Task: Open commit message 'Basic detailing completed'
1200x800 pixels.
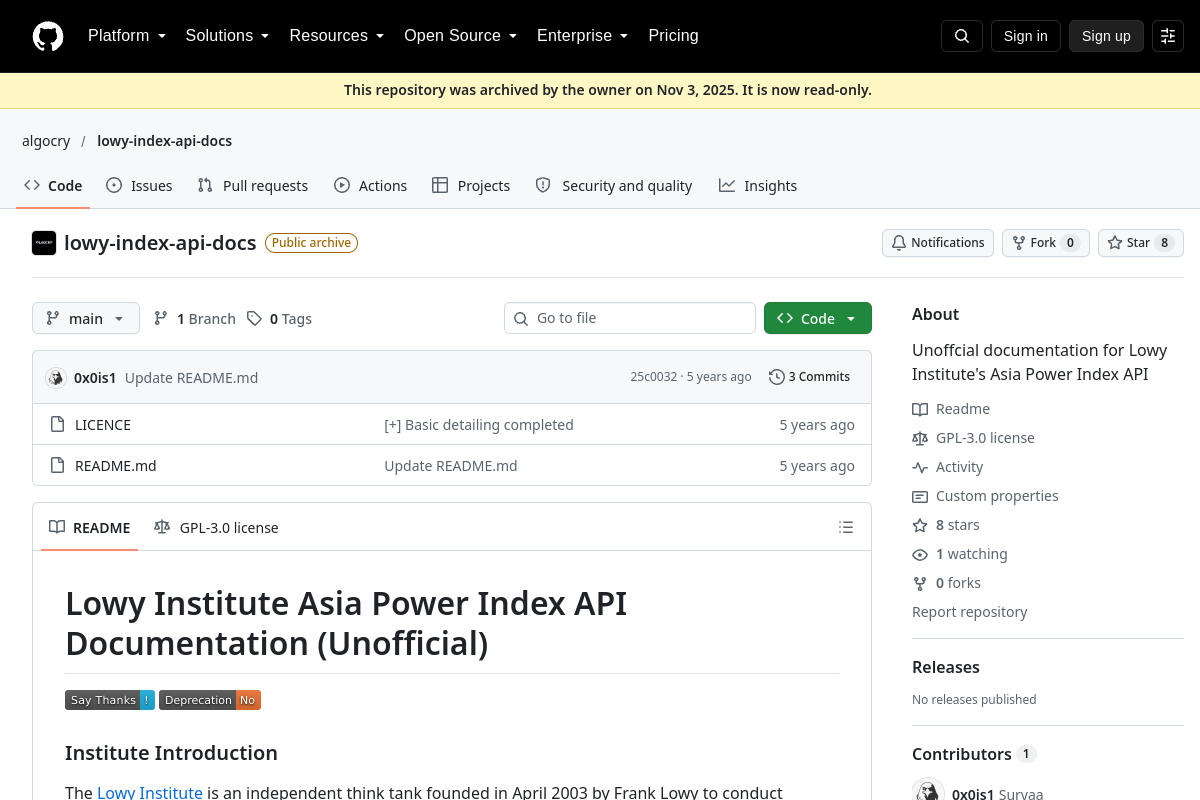Action: [x=479, y=425]
